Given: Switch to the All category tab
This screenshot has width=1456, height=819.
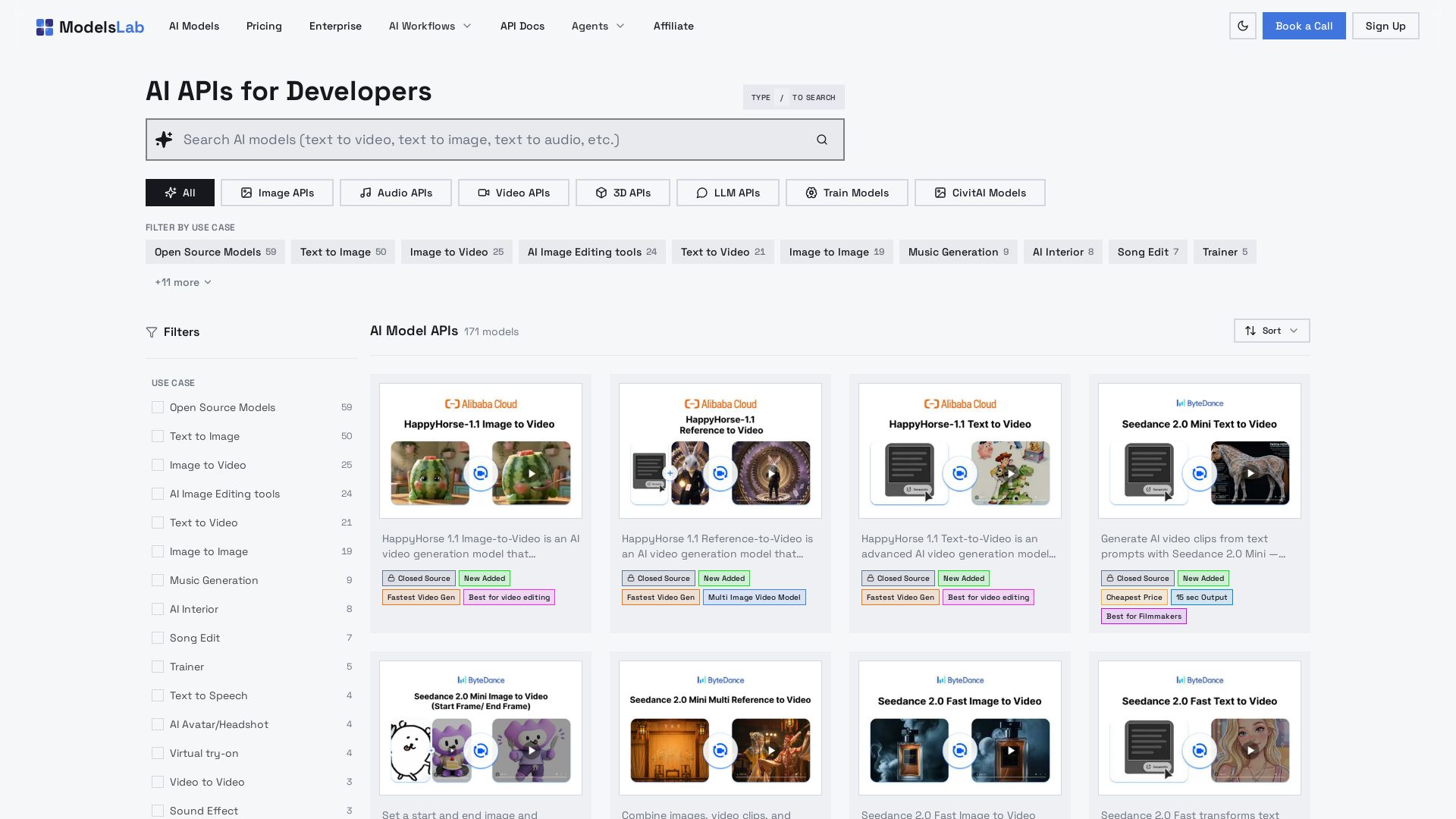Looking at the screenshot, I should point(180,193).
